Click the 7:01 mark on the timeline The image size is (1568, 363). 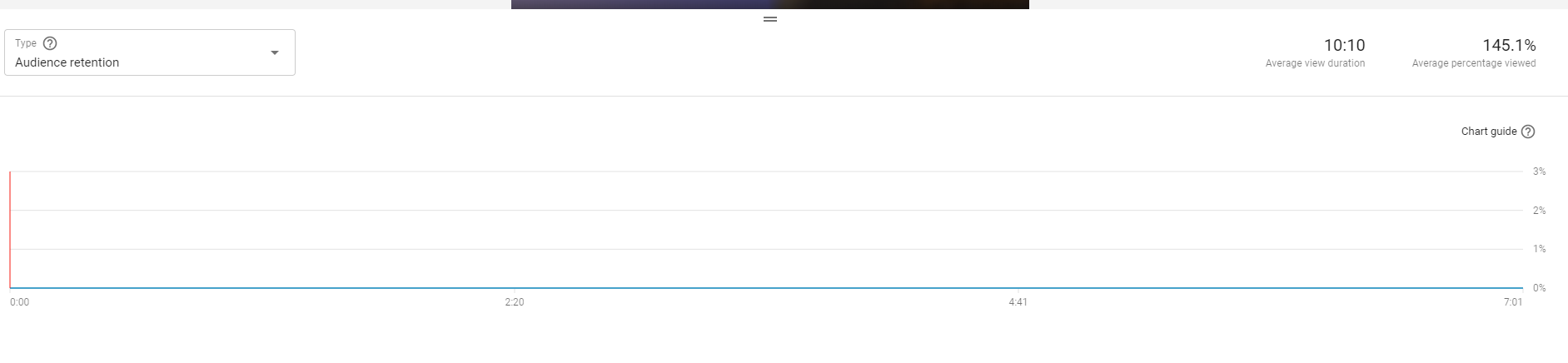[1513, 302]
